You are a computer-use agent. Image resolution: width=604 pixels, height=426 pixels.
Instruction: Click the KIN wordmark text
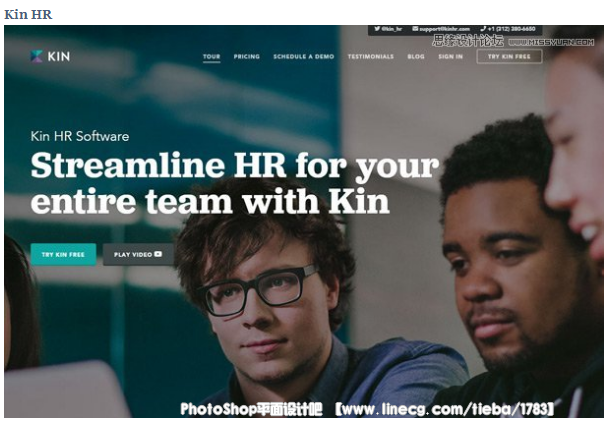coord(59,57)
